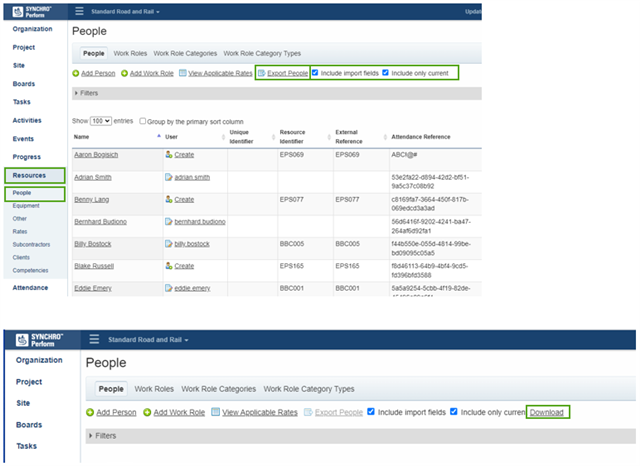The width and height of the screenshot is (640, 466).
Task: Open the Aaron Bogisich person link
Action: click(96, 155)
